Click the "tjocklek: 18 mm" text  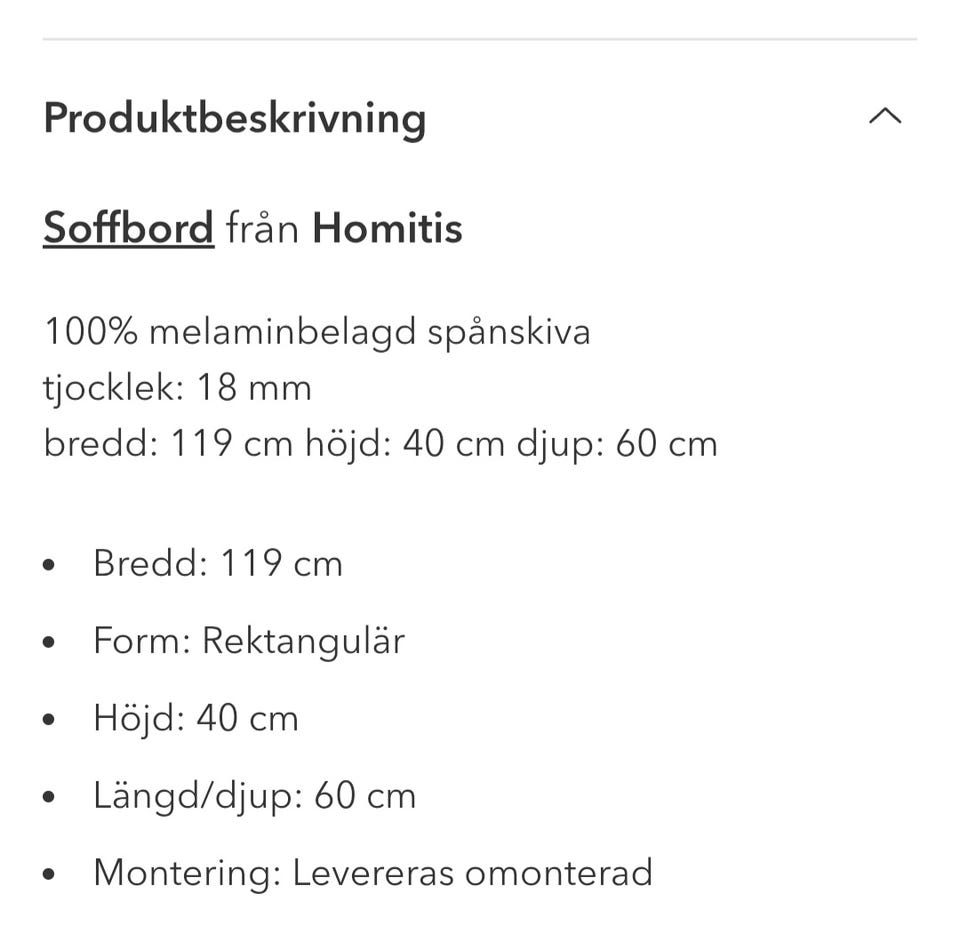178,387
